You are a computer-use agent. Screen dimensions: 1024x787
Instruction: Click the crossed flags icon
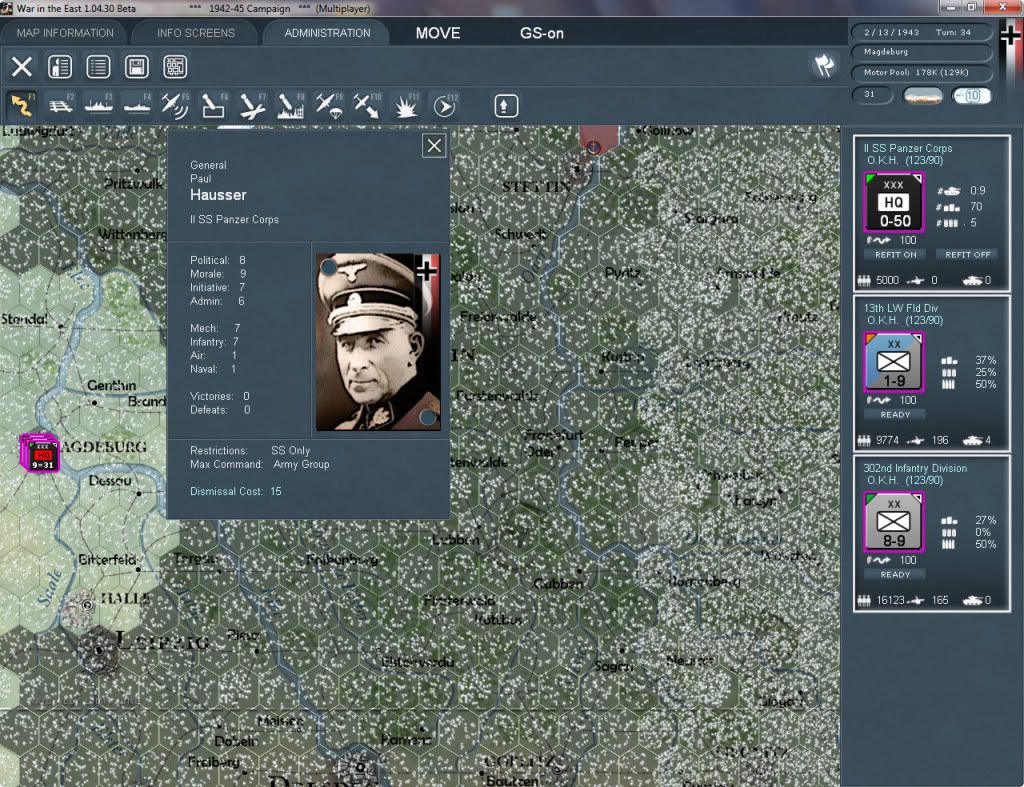824,66
